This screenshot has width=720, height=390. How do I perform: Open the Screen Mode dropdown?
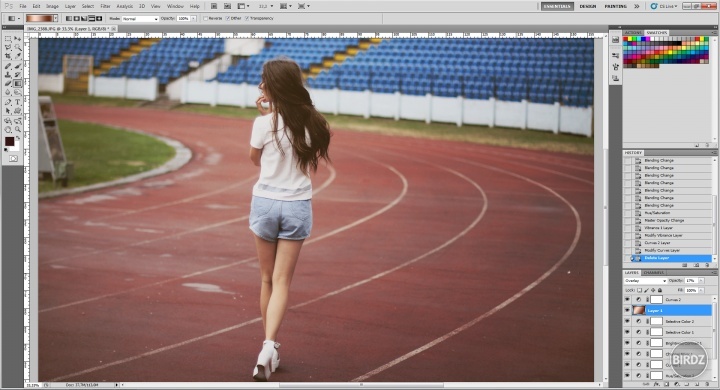click(x=304, y=6)
